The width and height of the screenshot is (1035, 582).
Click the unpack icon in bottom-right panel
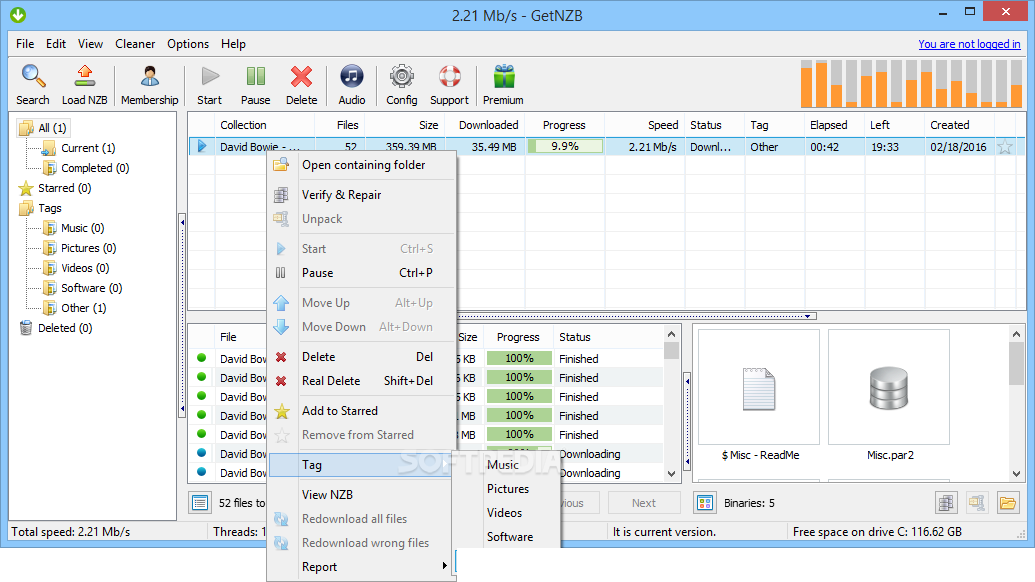[977, 503]
